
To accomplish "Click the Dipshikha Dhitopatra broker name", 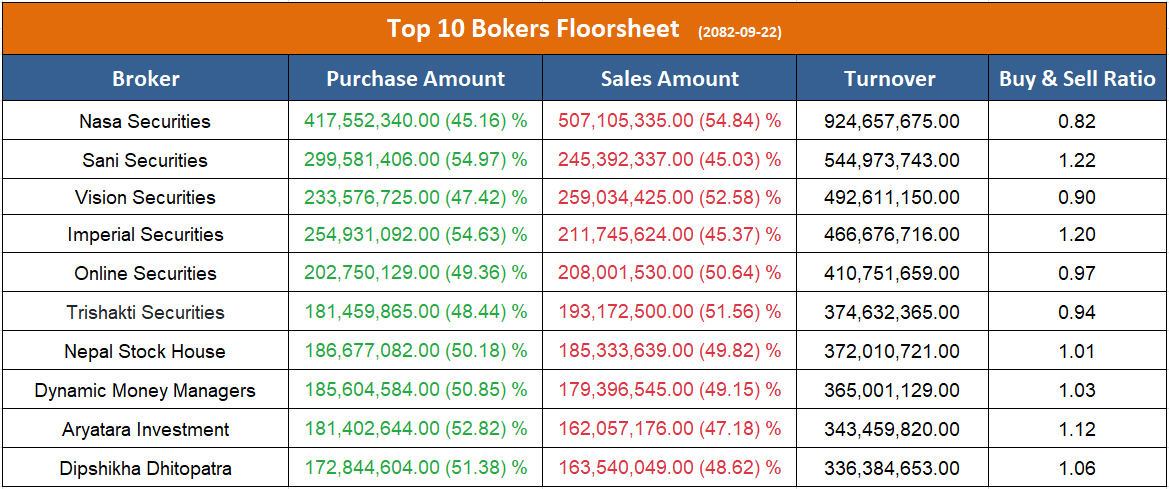I will click(145, 467).
